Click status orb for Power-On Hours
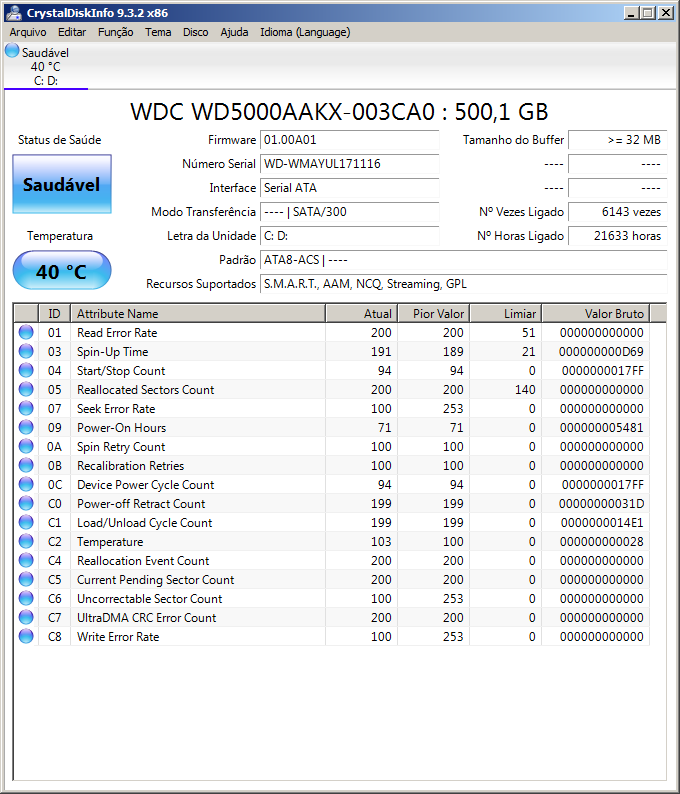 [x=26, y=427]
